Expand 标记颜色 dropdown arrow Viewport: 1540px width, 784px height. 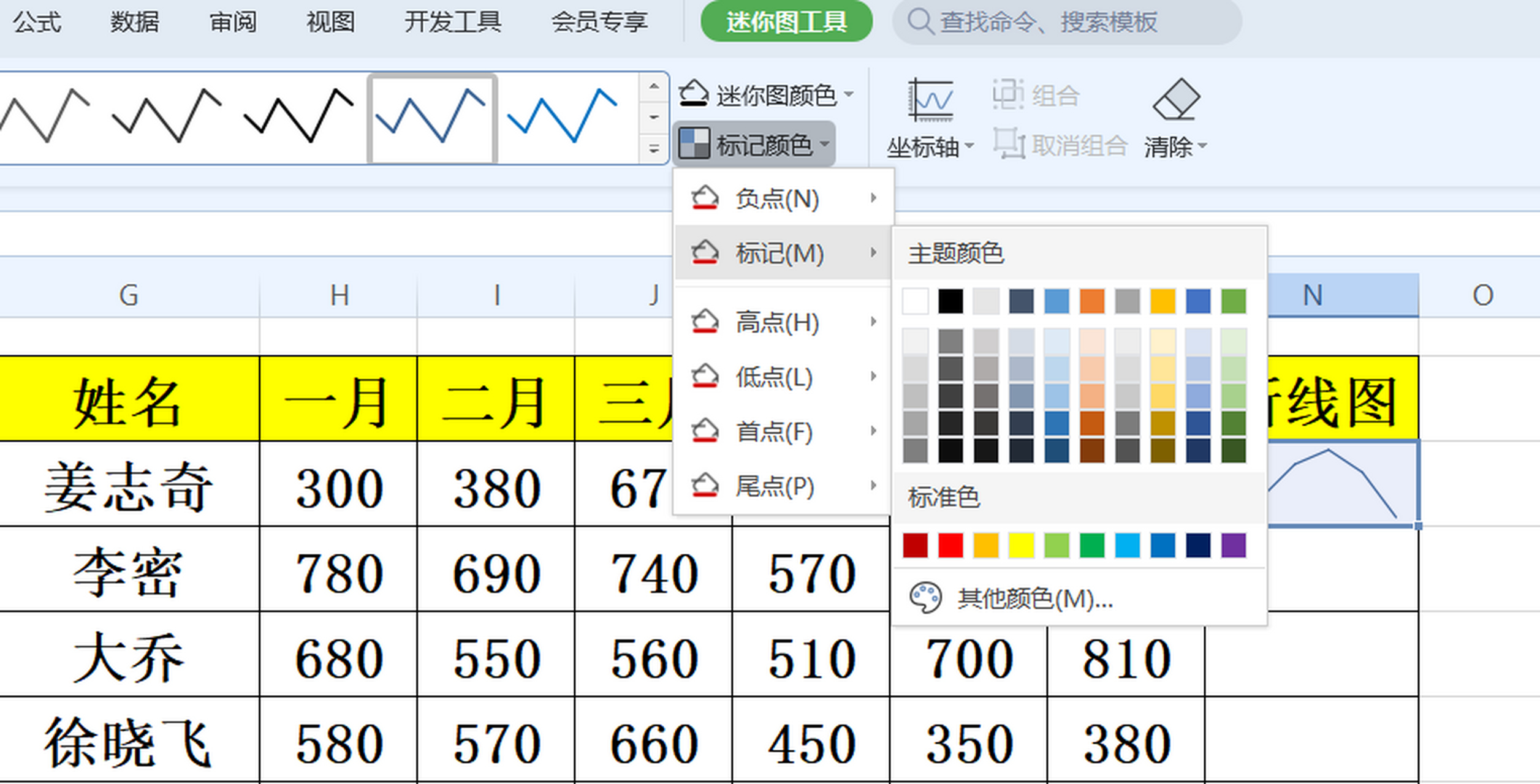[x=824, y=144]
